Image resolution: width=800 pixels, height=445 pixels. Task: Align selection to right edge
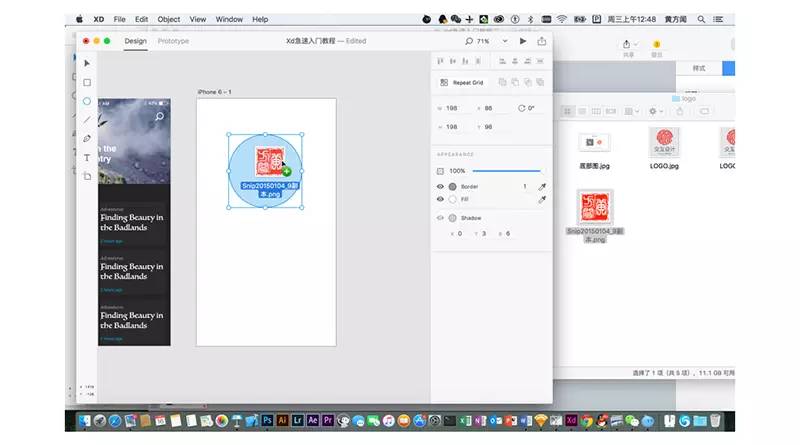tap(528, 61)
